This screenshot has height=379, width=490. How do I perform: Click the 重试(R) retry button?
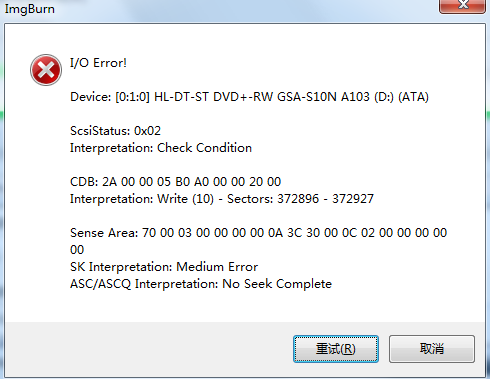coord(336,349)
